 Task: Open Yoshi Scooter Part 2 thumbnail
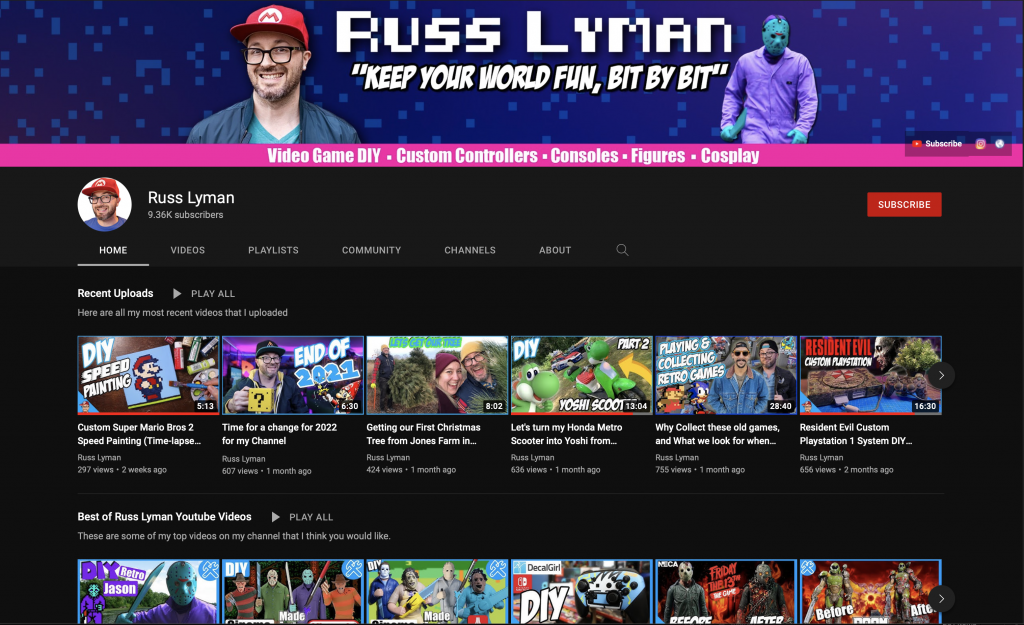click(581, 375)
